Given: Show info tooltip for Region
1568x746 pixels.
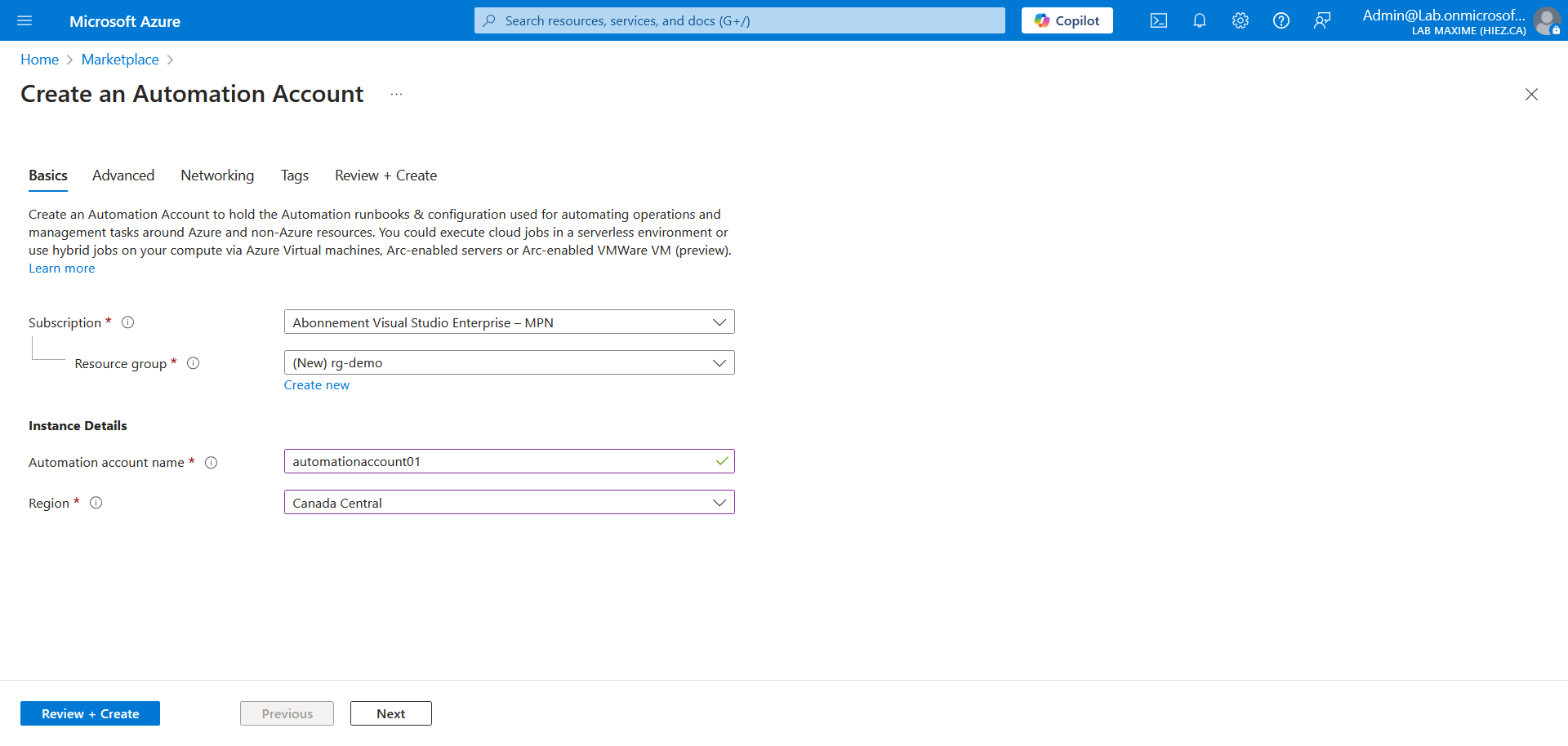Looking at the screenshot, I should 96,503.
